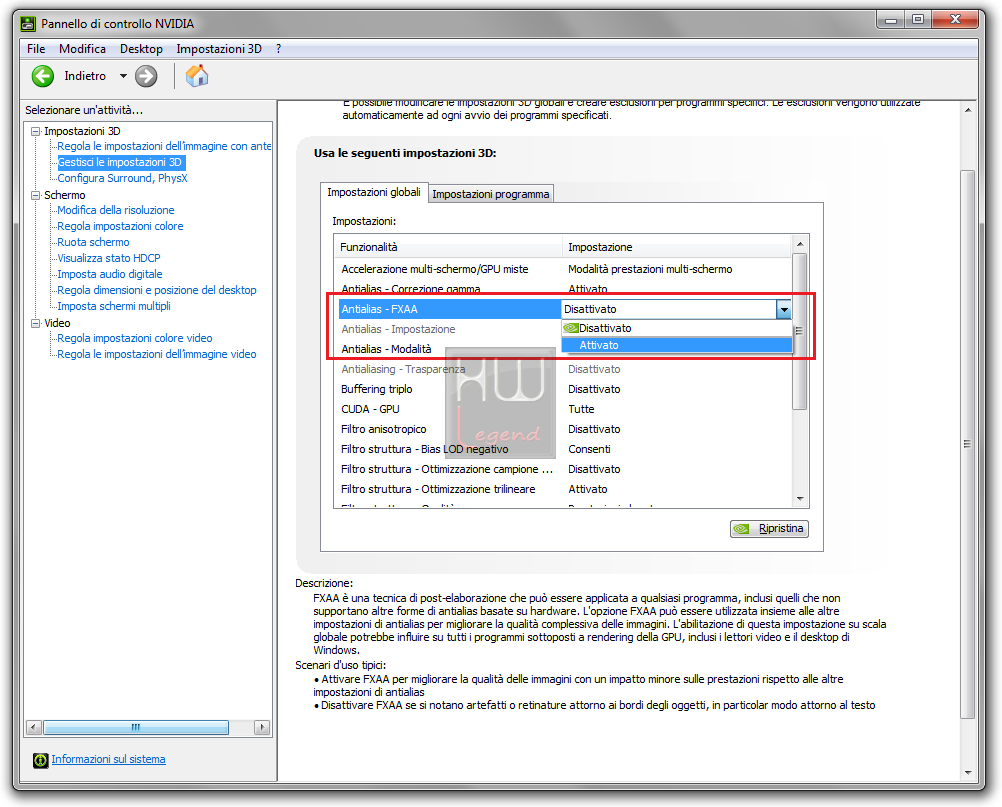Viewport: 1002px width, 807px height.
Task: Click the green Indietro back arrow icon
Action: 43,76
